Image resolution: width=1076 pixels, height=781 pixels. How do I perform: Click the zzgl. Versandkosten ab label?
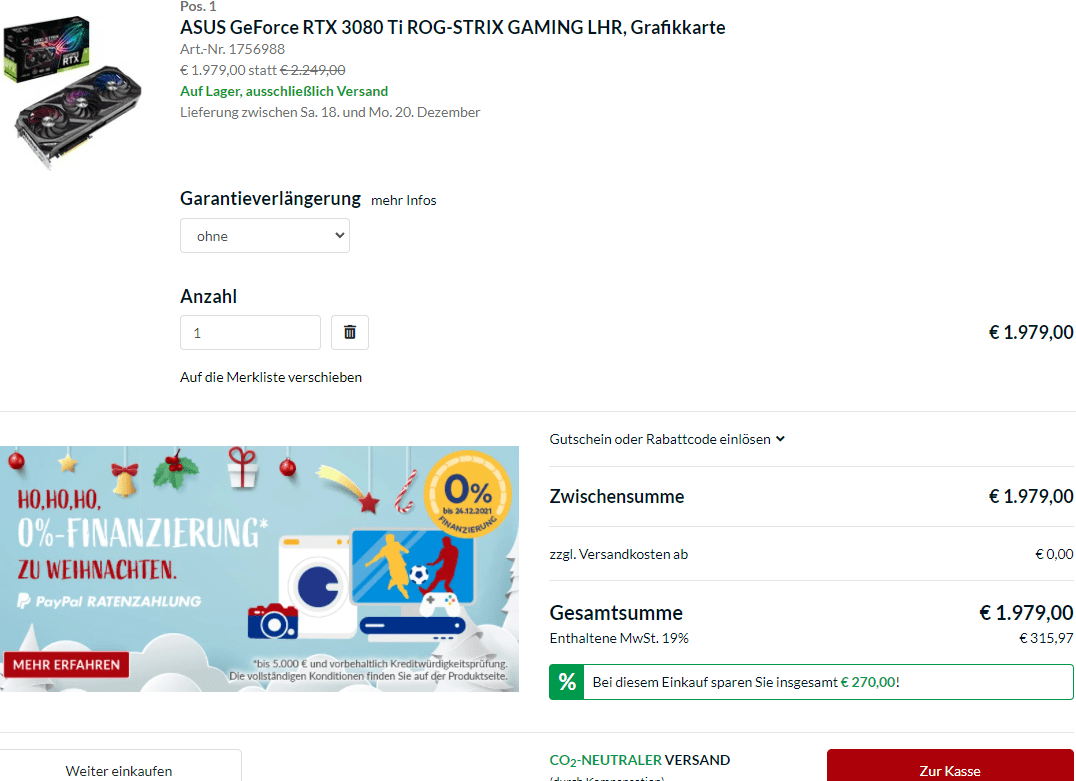coord(618,555)
